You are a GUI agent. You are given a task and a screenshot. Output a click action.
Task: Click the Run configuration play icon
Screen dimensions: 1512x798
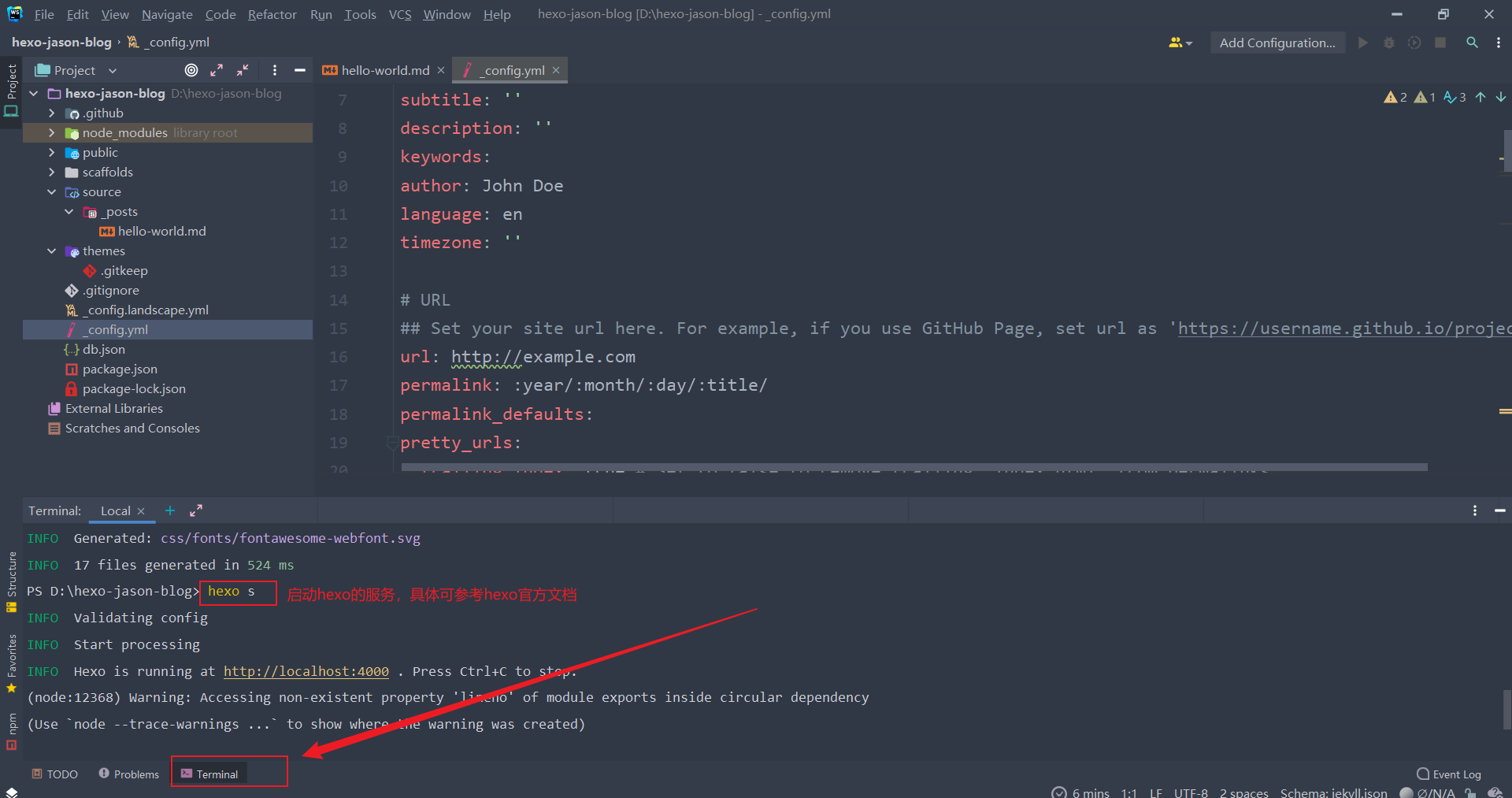1363,43
